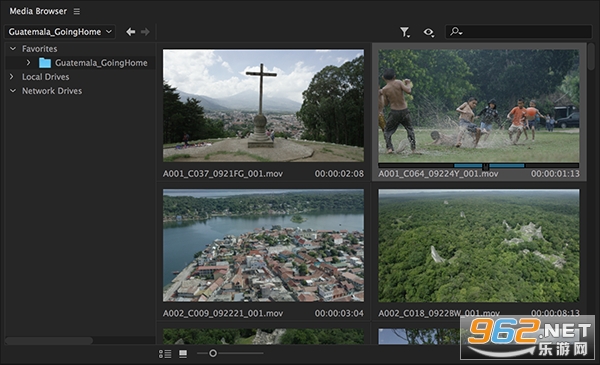Select the Guatemala_GoingHome tree entry label

point(101,63)
